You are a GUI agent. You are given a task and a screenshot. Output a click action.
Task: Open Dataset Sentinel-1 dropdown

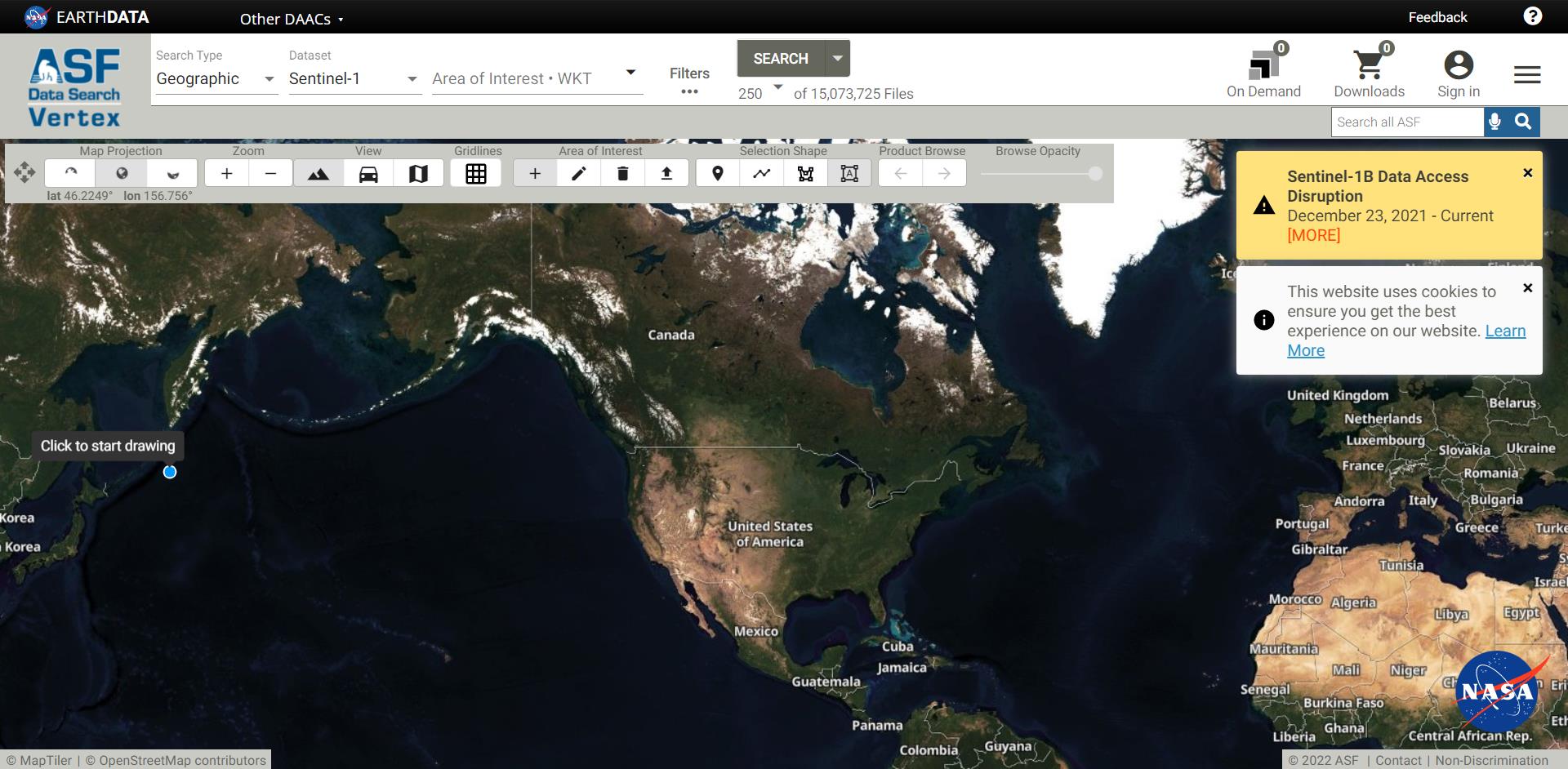(x=354, y=78)
